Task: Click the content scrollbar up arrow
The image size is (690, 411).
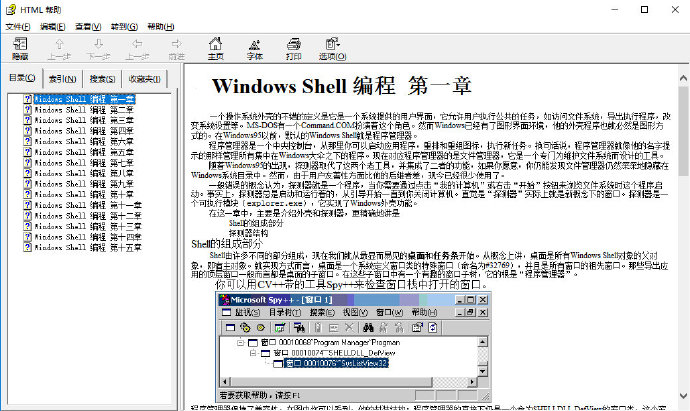Action: [683, 78]
